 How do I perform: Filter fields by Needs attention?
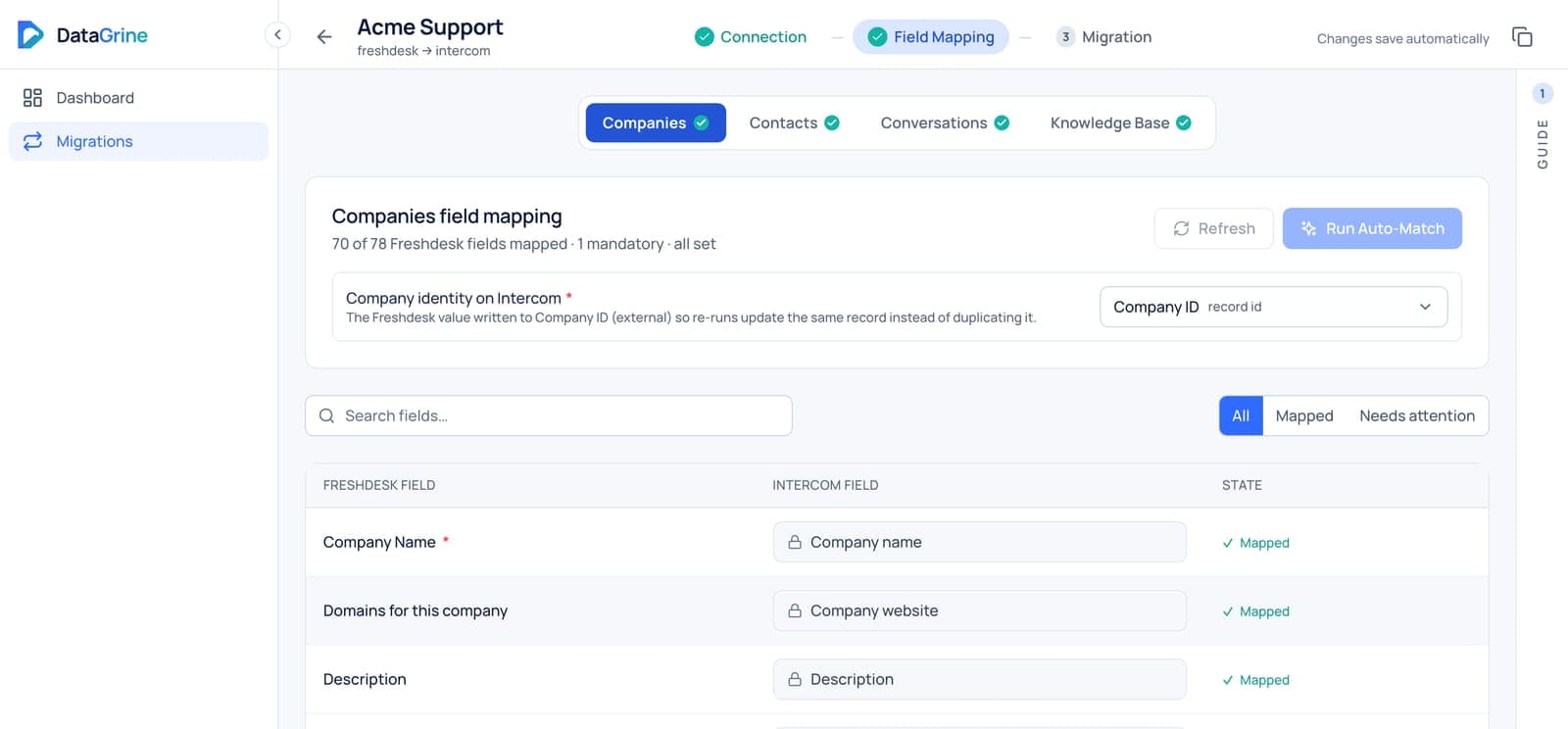(x=1417, y=415)
